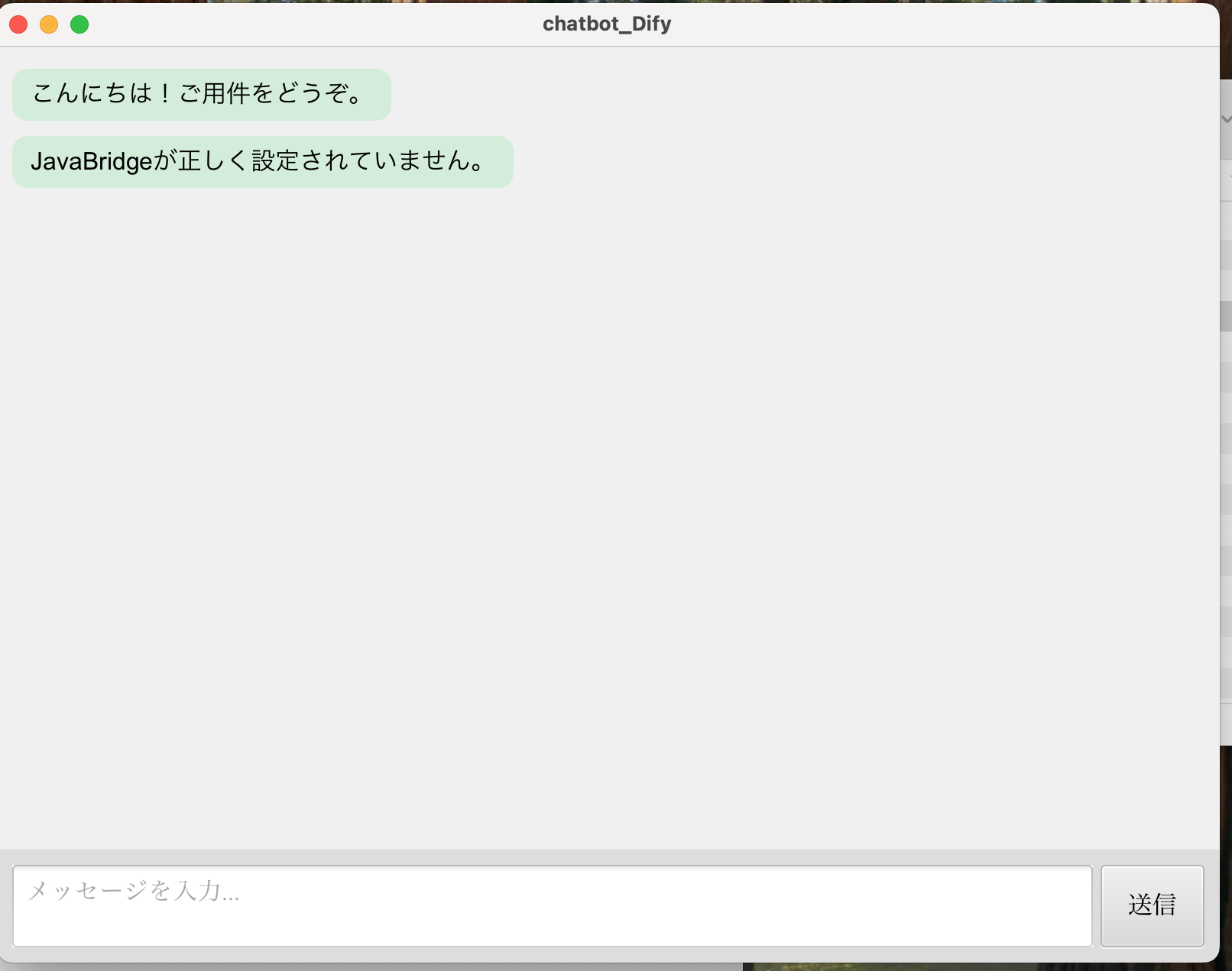Select the greeting bubble こんにちは！ご用件をどうぞ

200,94
